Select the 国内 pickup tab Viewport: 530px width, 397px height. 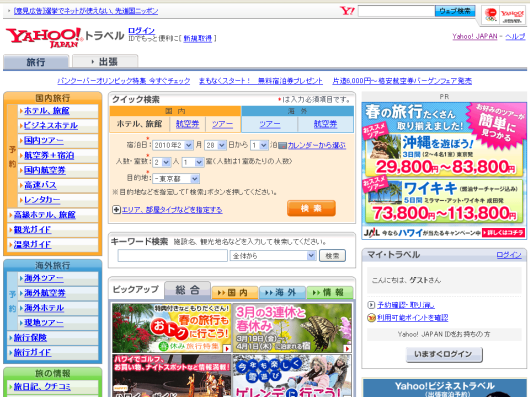tap(235, 293)
